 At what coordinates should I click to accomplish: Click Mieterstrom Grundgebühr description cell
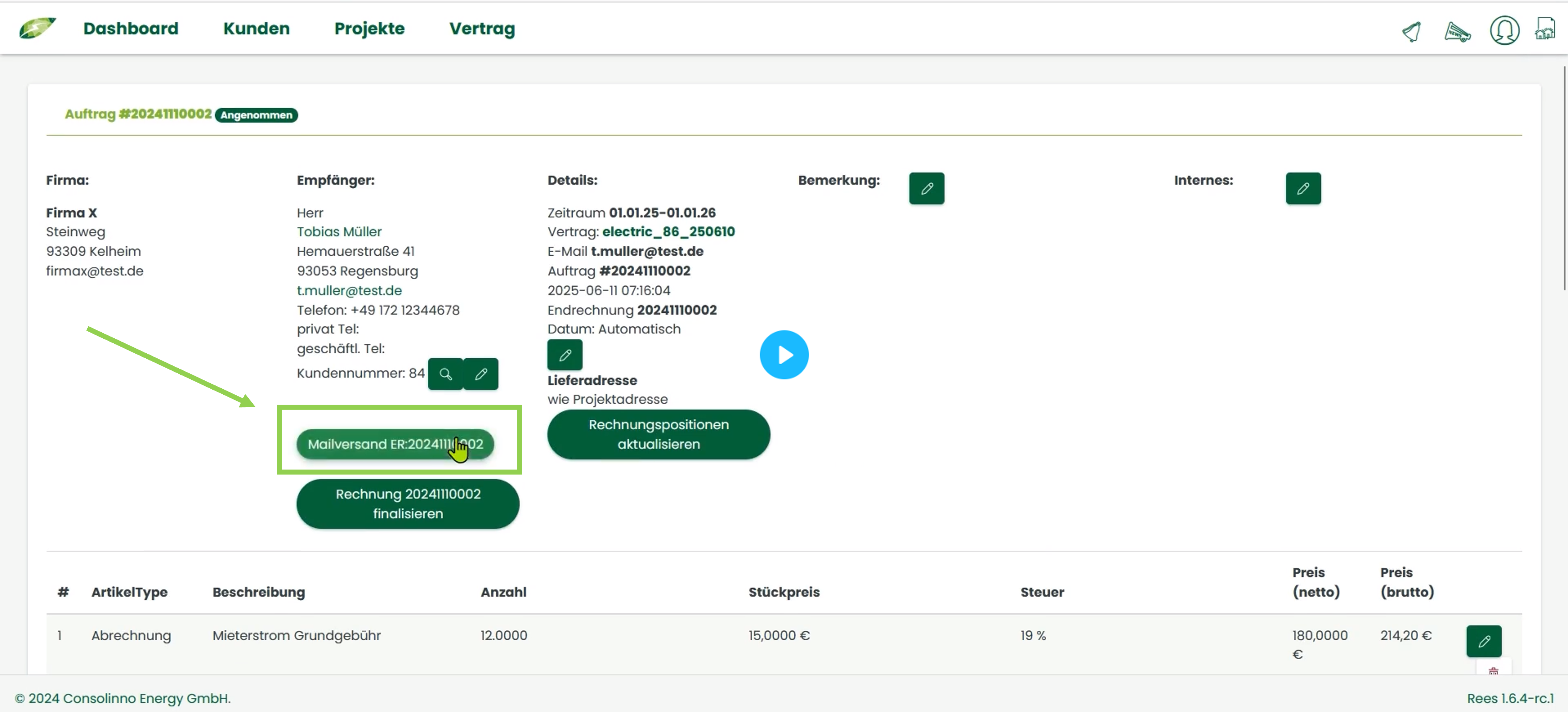click(x=296, y=635)
